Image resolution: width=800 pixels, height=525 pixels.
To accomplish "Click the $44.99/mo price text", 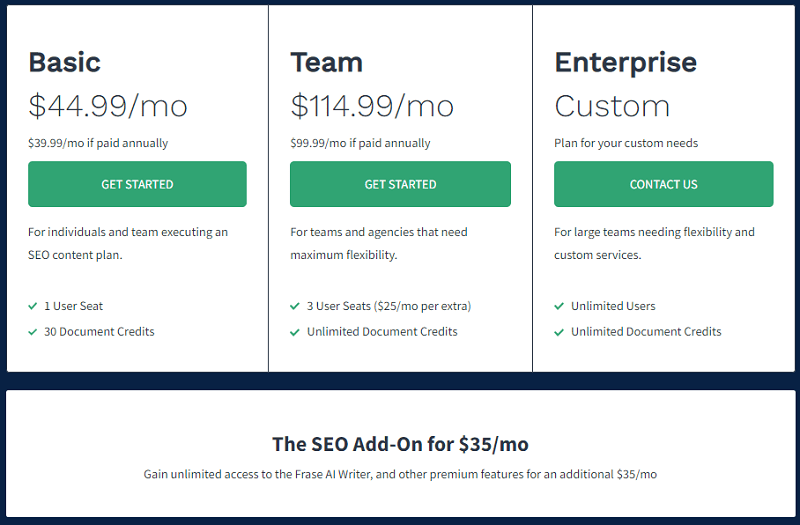I will point(108,106).
